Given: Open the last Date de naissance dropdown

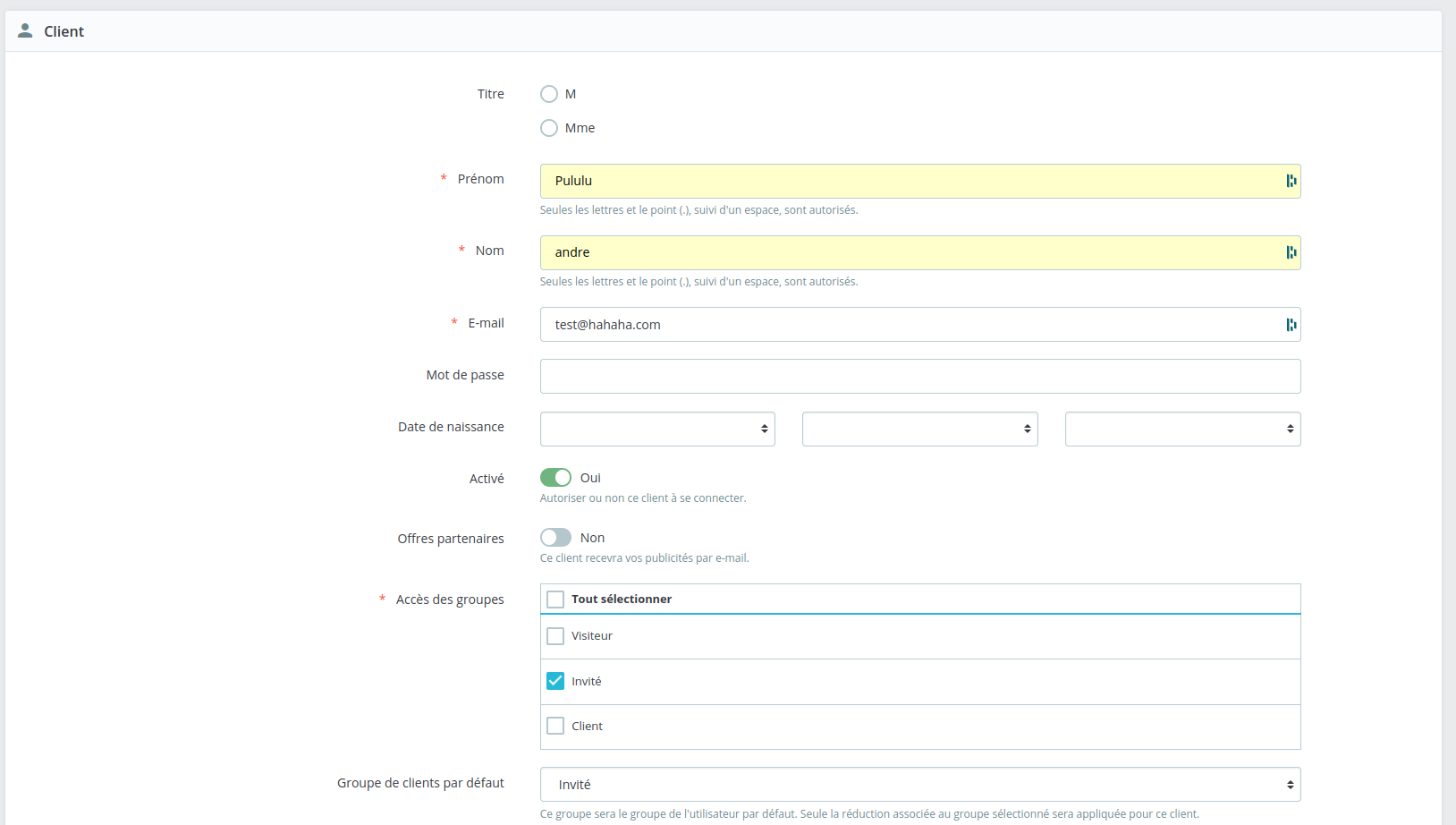Looking at the screenshot, I should coord(1182,429).
